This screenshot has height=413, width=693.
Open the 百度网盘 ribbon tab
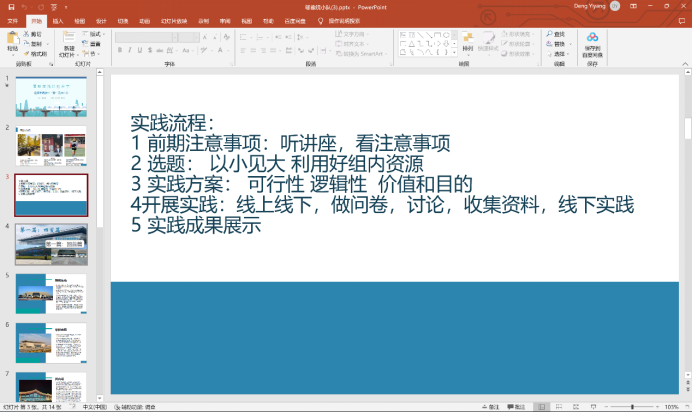tap(295, 21)
